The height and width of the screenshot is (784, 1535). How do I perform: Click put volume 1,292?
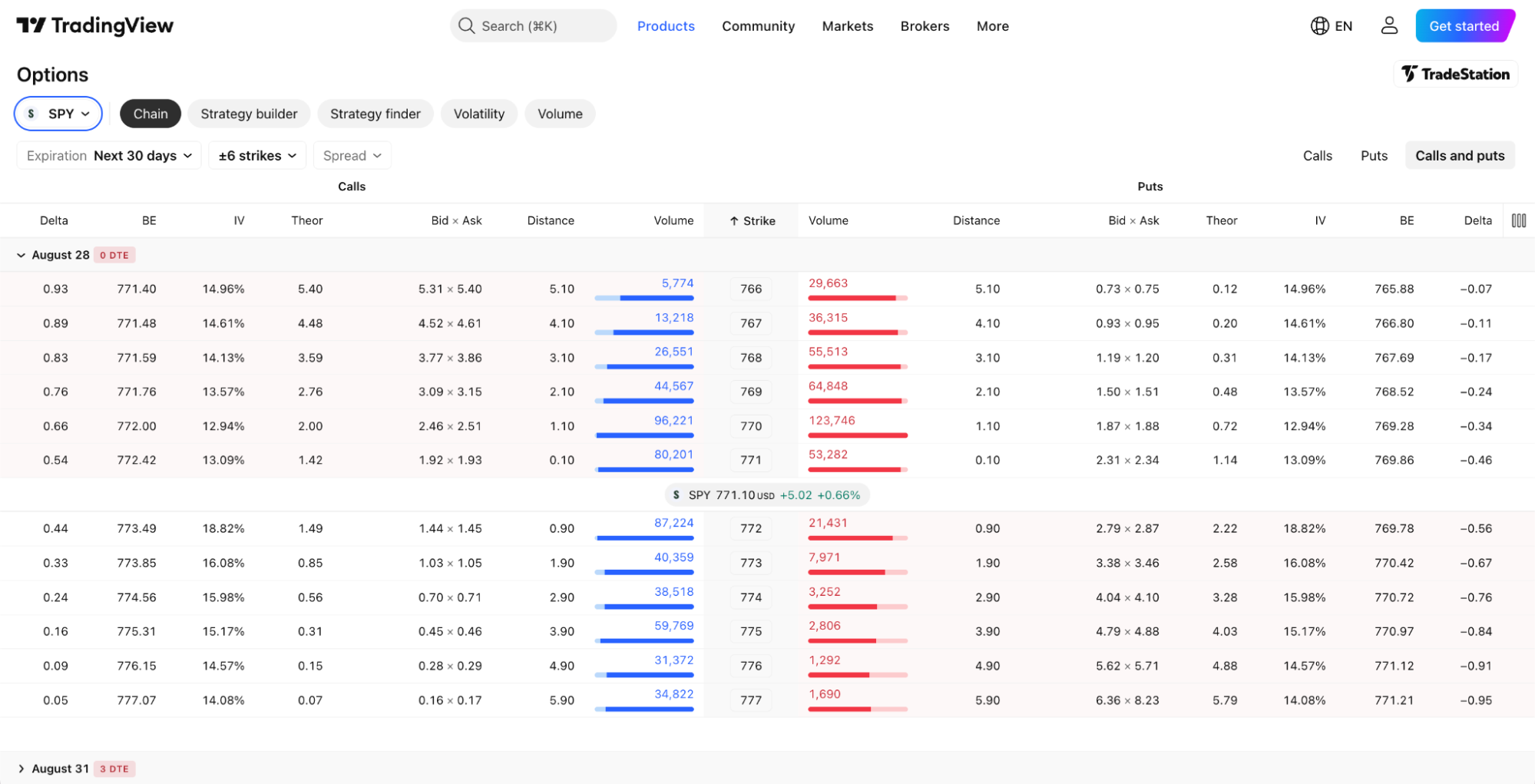click(824, 660)
